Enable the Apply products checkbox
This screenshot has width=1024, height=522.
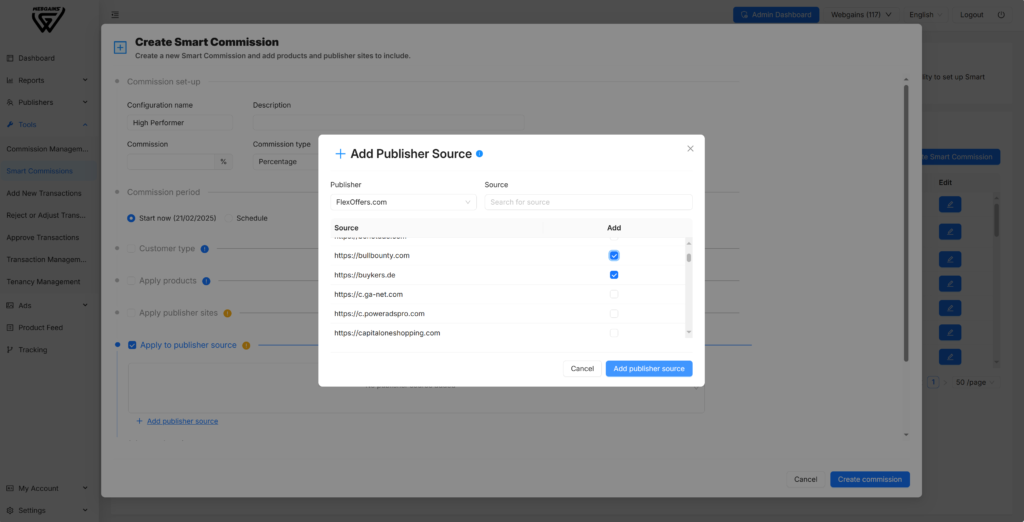pos(132,281)
